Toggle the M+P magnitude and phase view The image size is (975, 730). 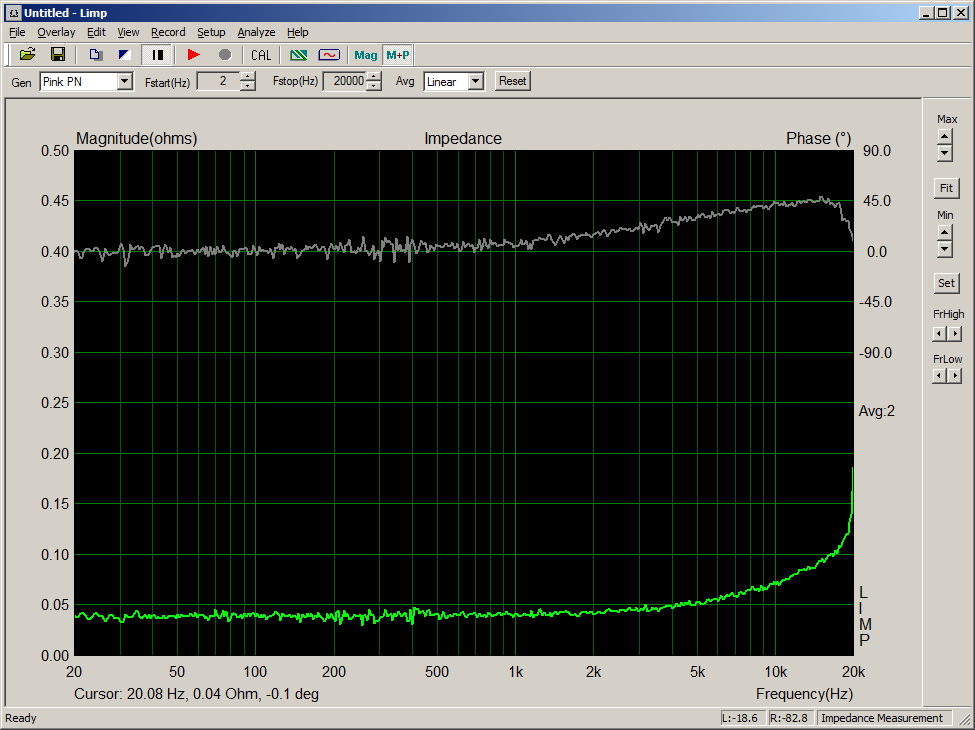398,55
